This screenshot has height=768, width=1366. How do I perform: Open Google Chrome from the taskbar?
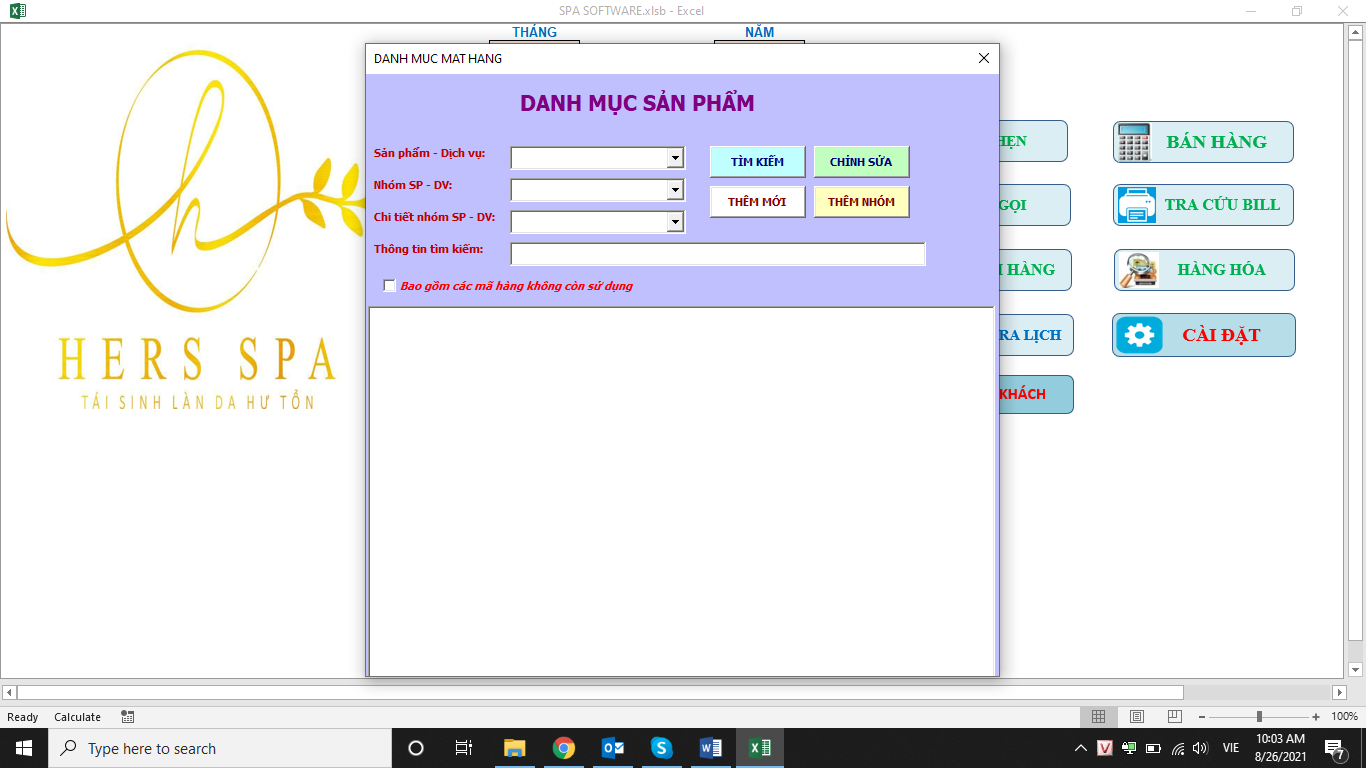click(x=564, y=748)
